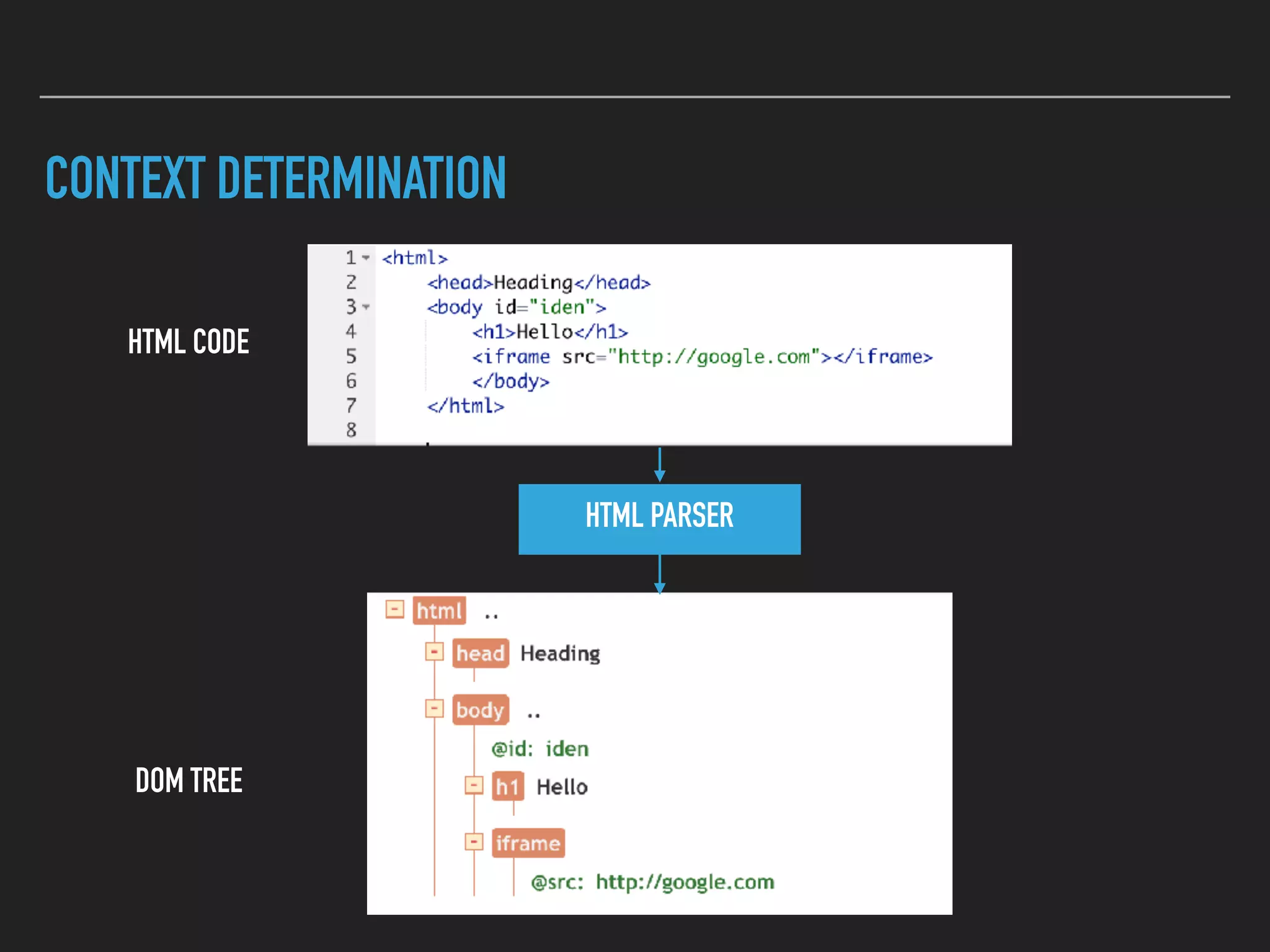Select the html tag in DOM tree

(439, 611)
